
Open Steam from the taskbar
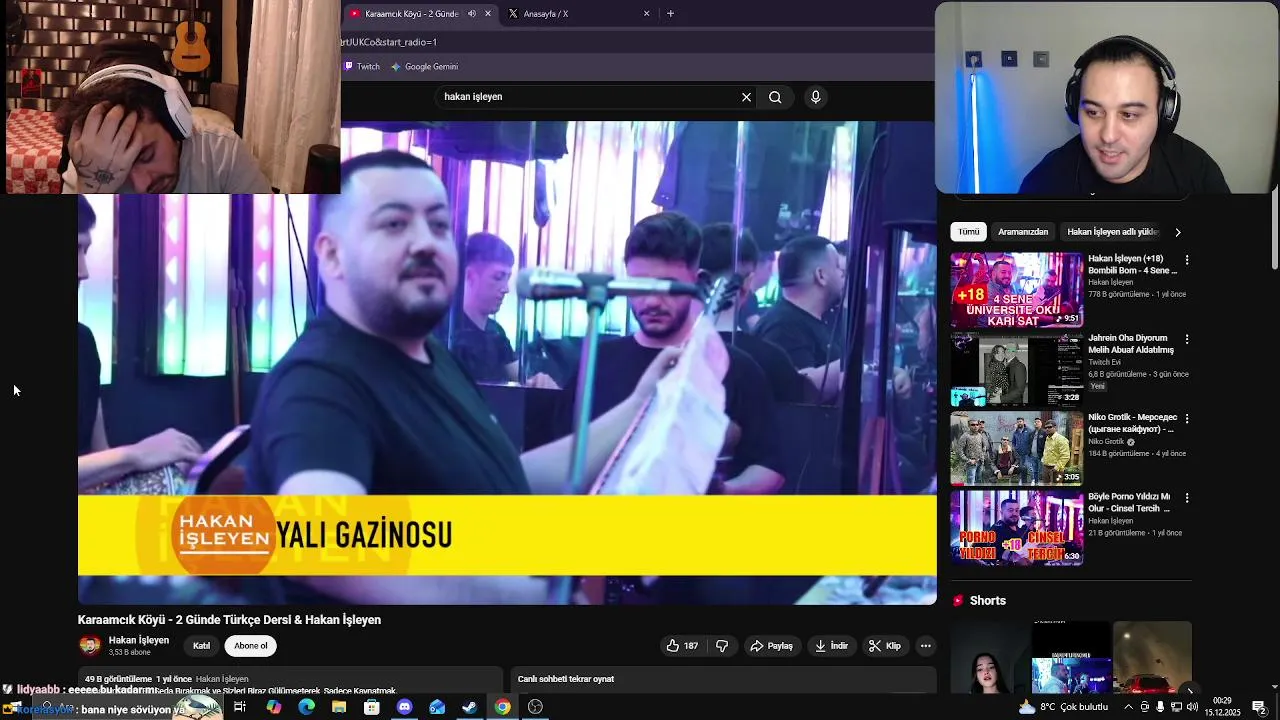469,707
